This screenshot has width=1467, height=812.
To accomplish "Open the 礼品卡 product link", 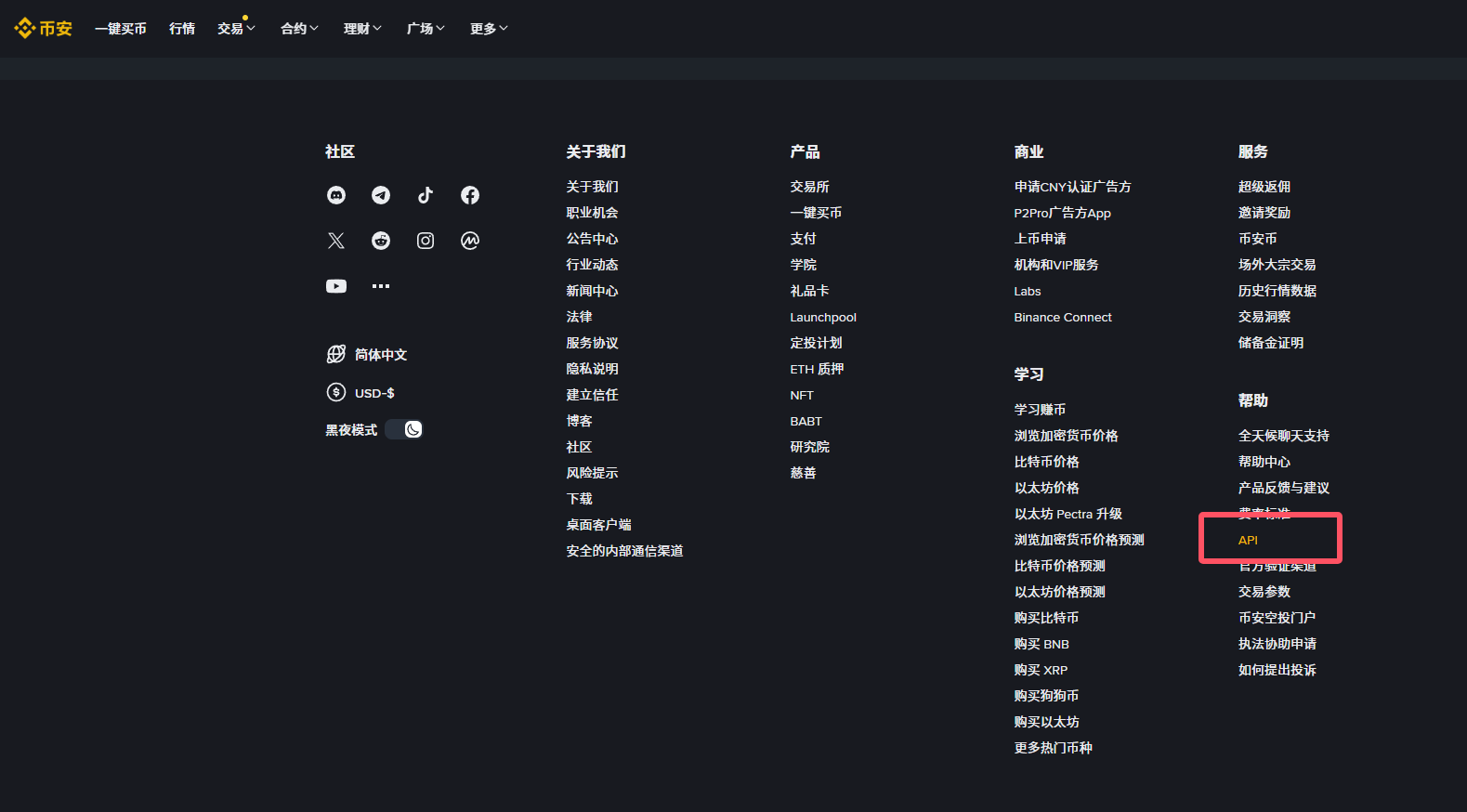I will [x=810, y=291].
